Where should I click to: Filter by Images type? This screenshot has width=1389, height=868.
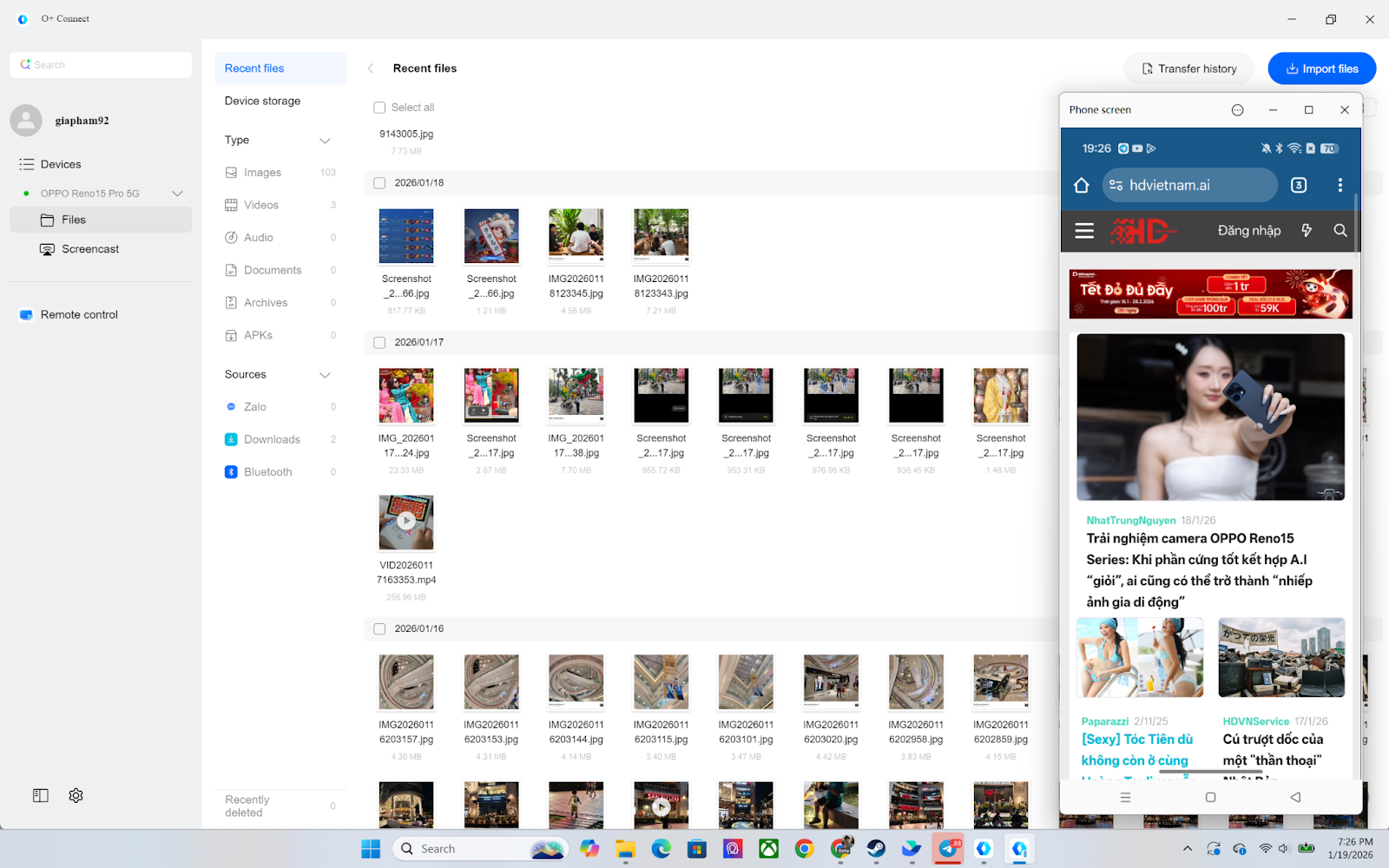(280, 173)
